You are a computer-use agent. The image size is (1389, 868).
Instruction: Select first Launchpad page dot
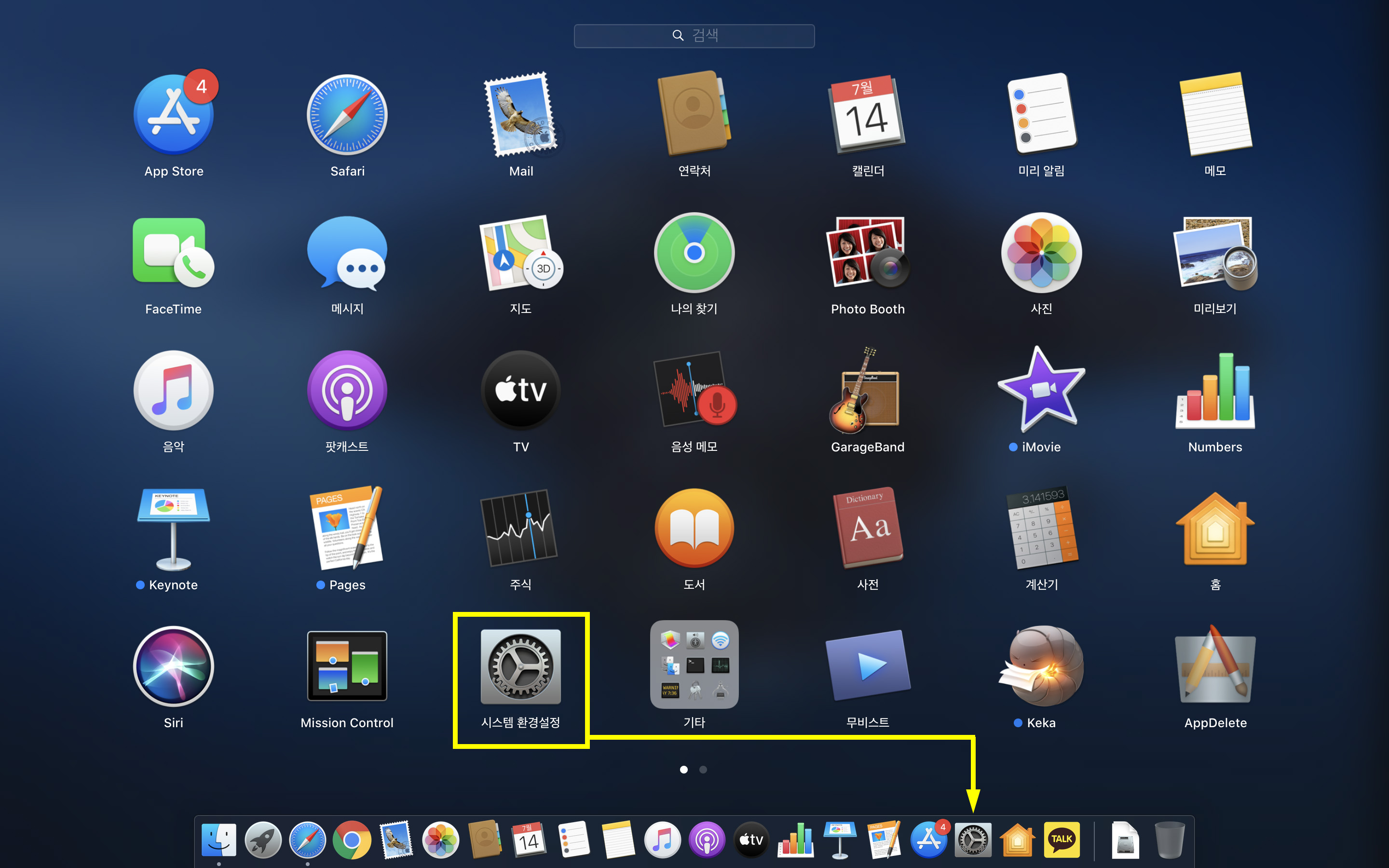point(683,769)
